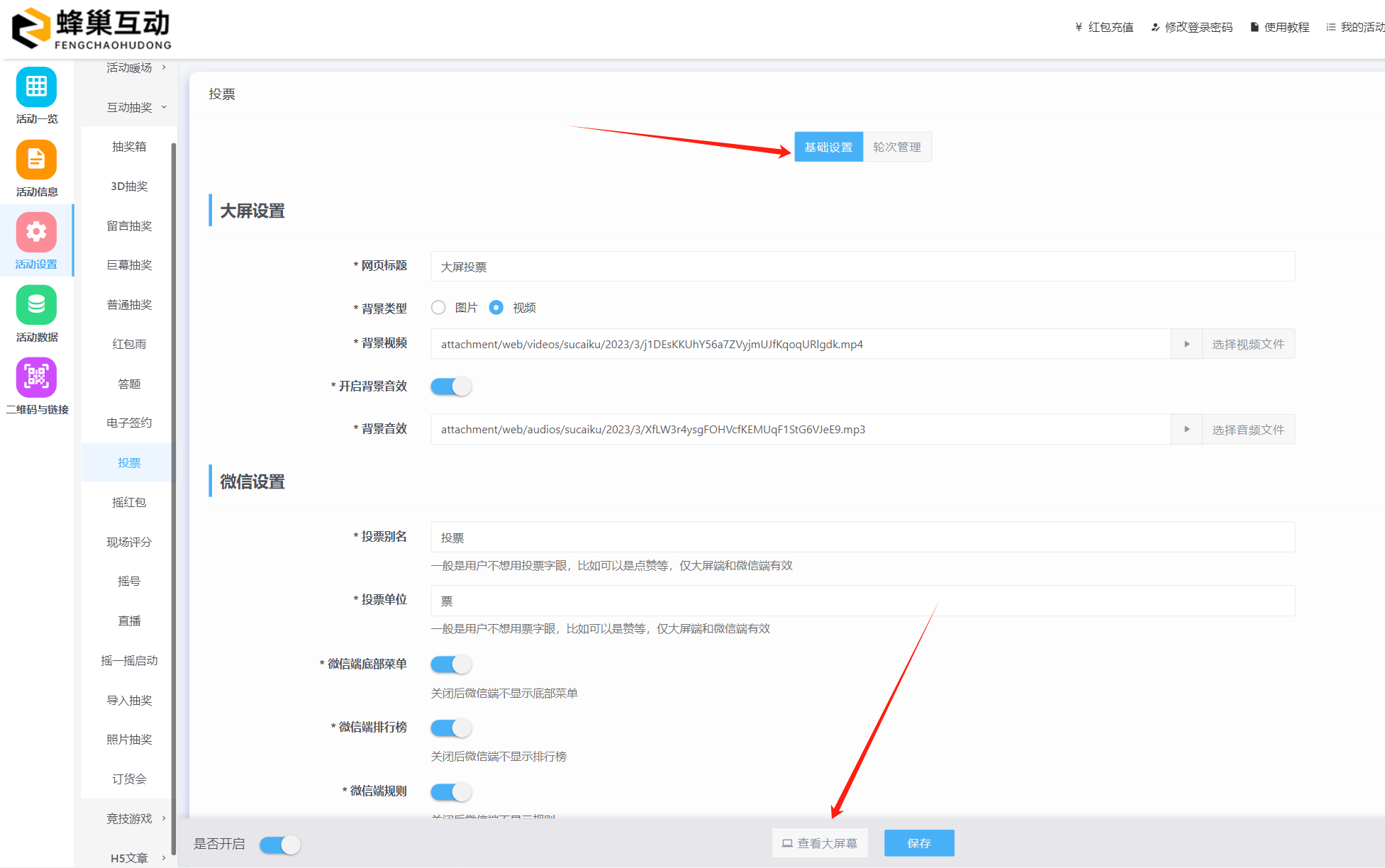Open 红包充值 in the top bar
1385x868 pixels.
[x=1104, y=27]
